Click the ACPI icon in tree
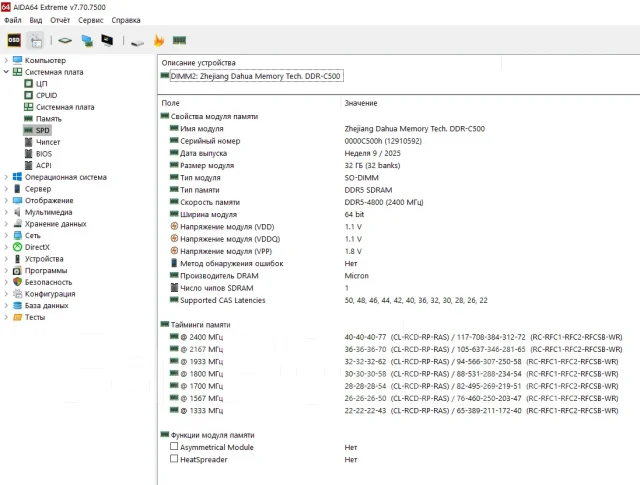This screenshot has height=485, width=640. [28, 165]
